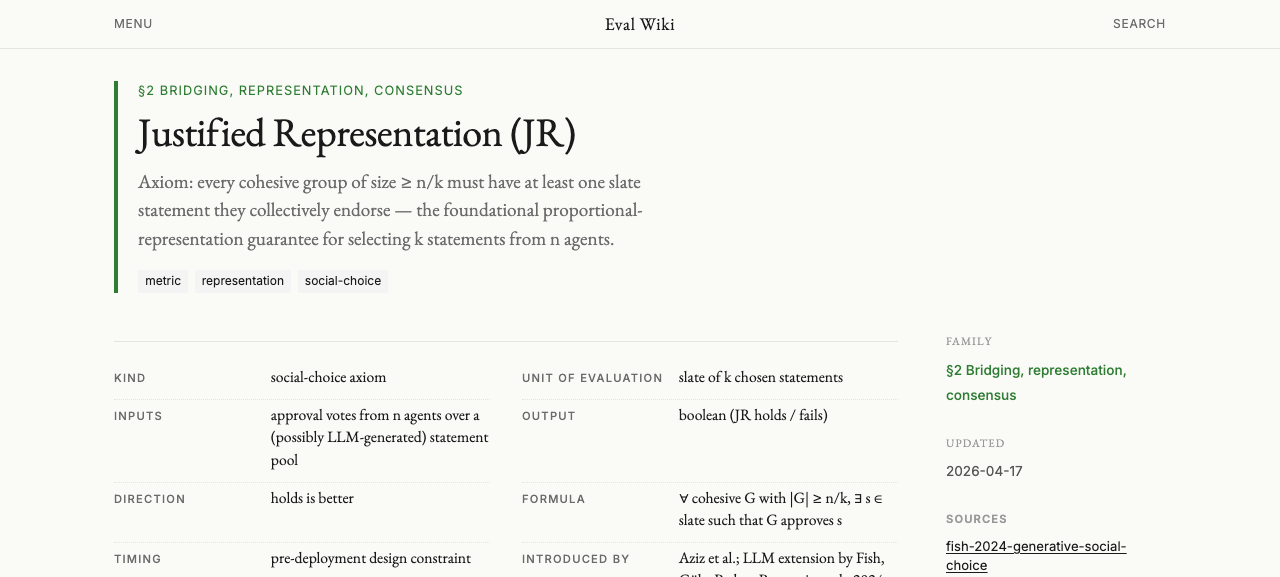Image resolution: width=1280 pixels, height=577 pixels.
Task: Open the MENU navigation
Action: pos(133,24)
